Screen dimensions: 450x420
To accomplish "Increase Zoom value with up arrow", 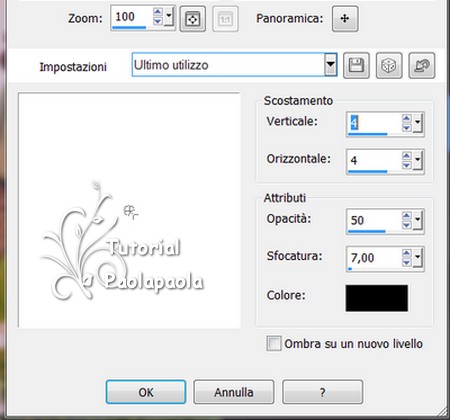I will pos(158,12).
